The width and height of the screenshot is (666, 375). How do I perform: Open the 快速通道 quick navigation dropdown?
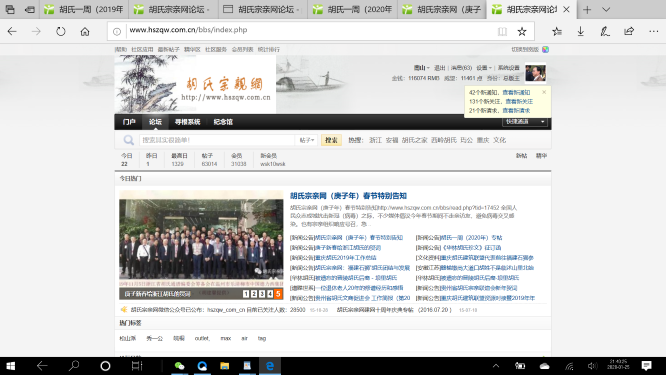coord(525,122)
